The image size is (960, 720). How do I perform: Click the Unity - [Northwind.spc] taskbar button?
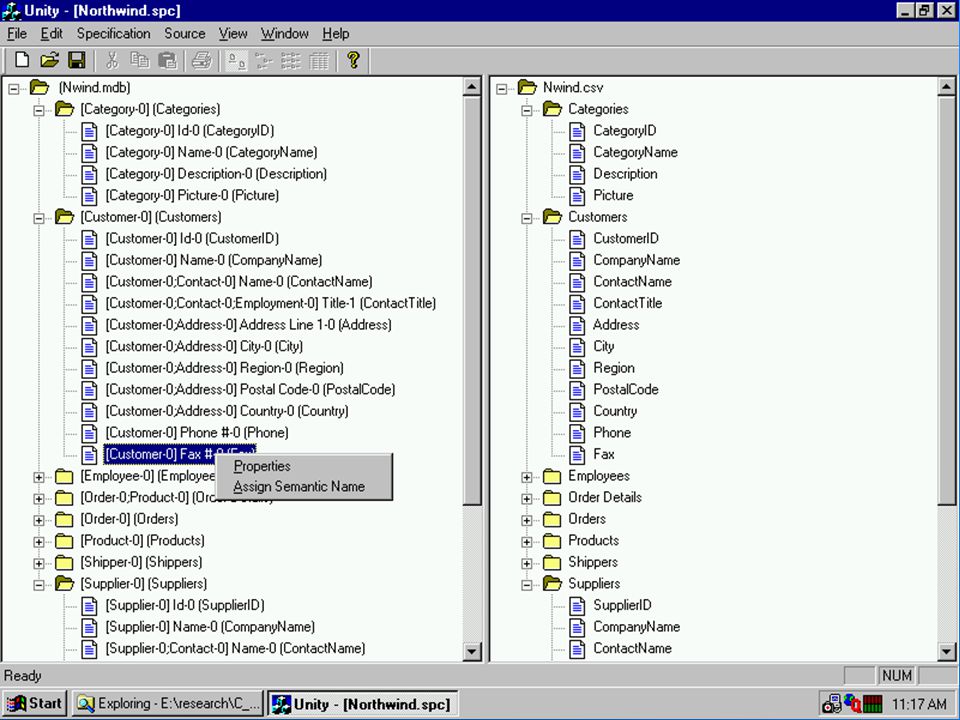coord(364,704)
